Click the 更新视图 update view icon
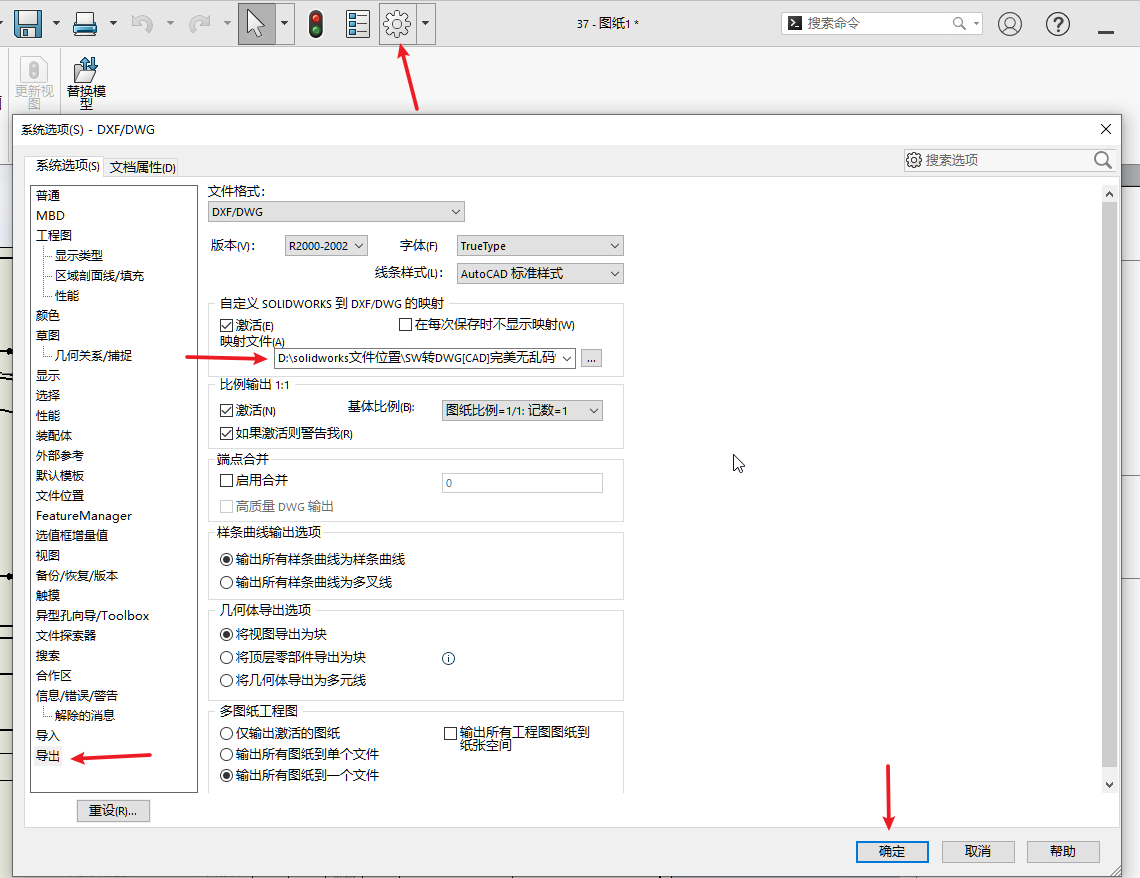Screen dimensions: 1140x878 (33, 82)
